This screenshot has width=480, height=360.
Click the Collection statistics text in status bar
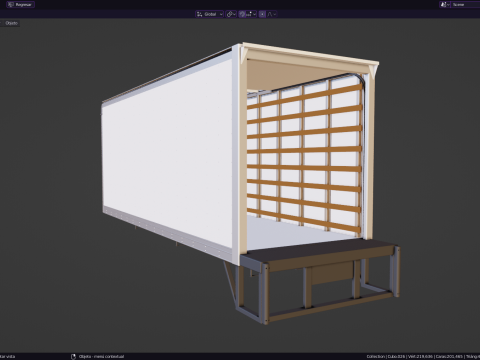[423, 356]
